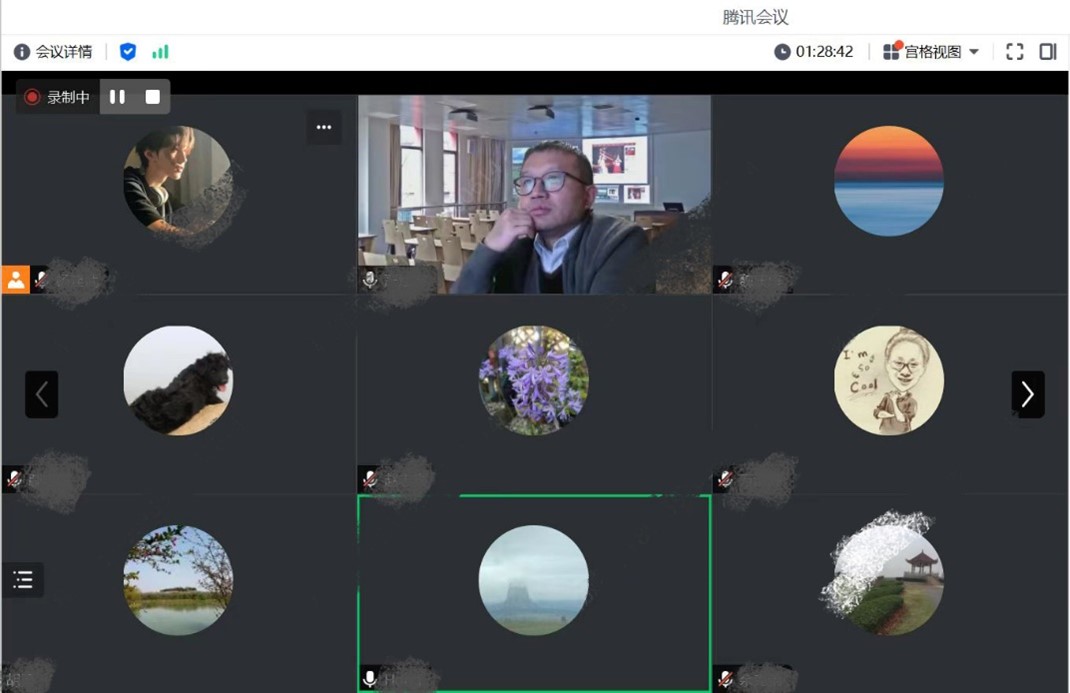Pause the recording
1070x693 pixels.
point(117,97)
